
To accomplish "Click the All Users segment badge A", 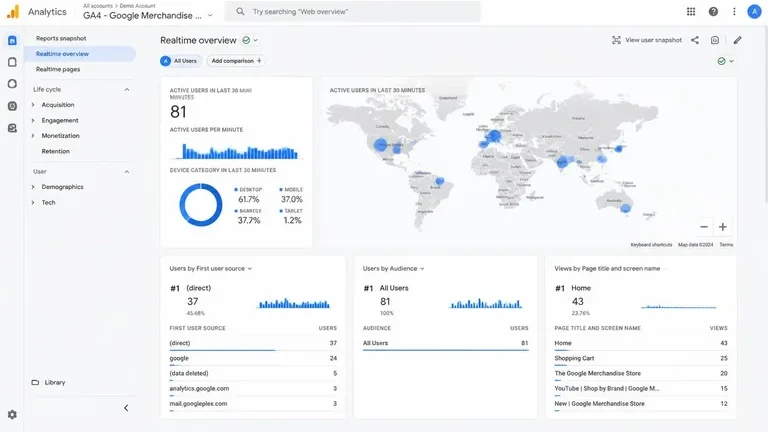I will tap(166, 61).
